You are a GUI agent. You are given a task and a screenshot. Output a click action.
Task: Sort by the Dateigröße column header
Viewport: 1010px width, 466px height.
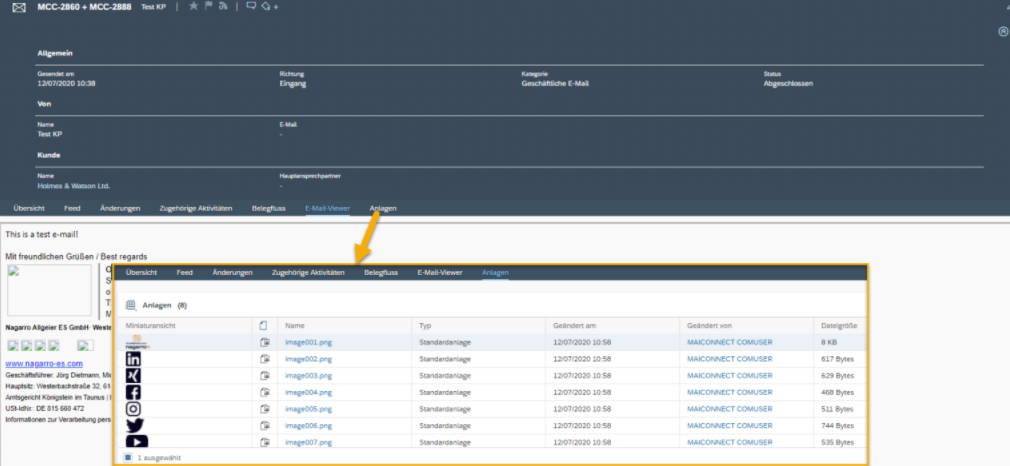coord(836,326)
